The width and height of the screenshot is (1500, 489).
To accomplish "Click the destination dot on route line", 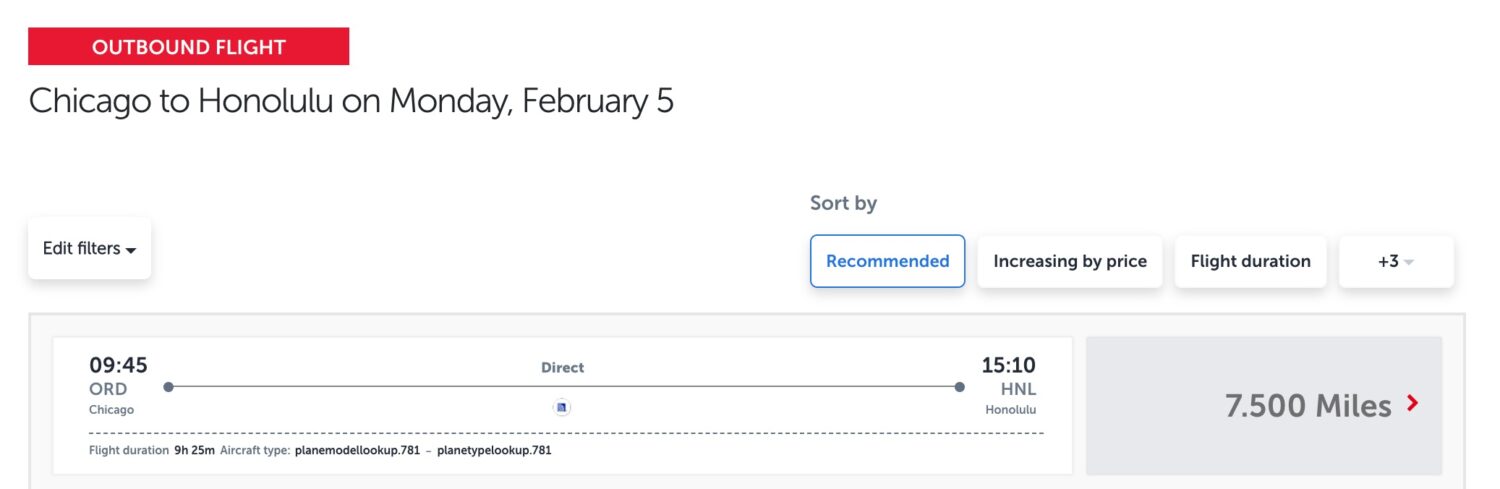I will coord(959,387).
